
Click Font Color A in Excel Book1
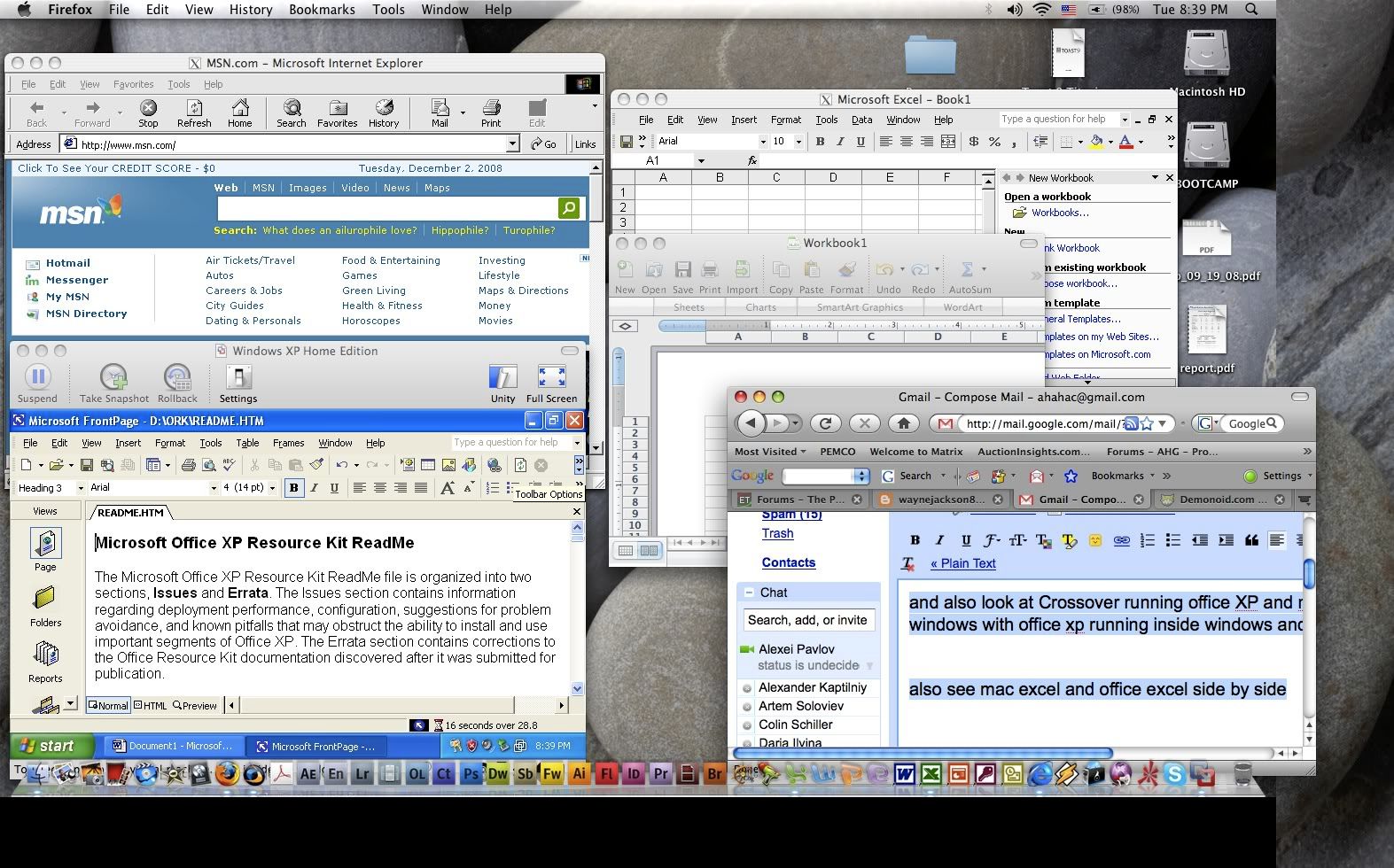pos(1125,142)
